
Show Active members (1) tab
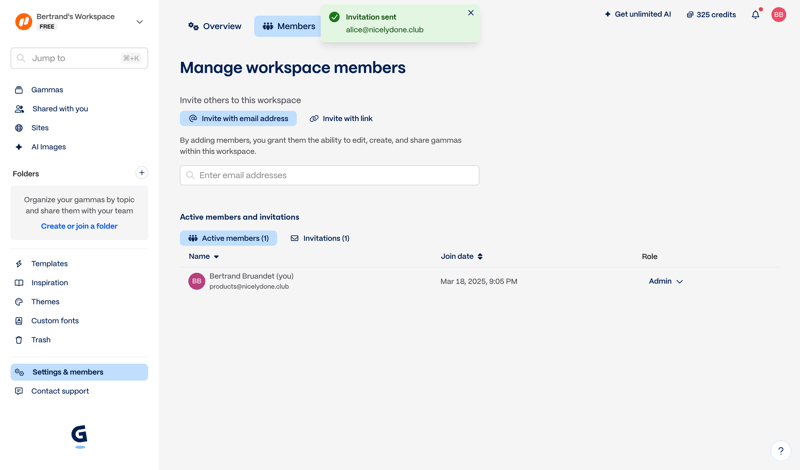point(229,238)
